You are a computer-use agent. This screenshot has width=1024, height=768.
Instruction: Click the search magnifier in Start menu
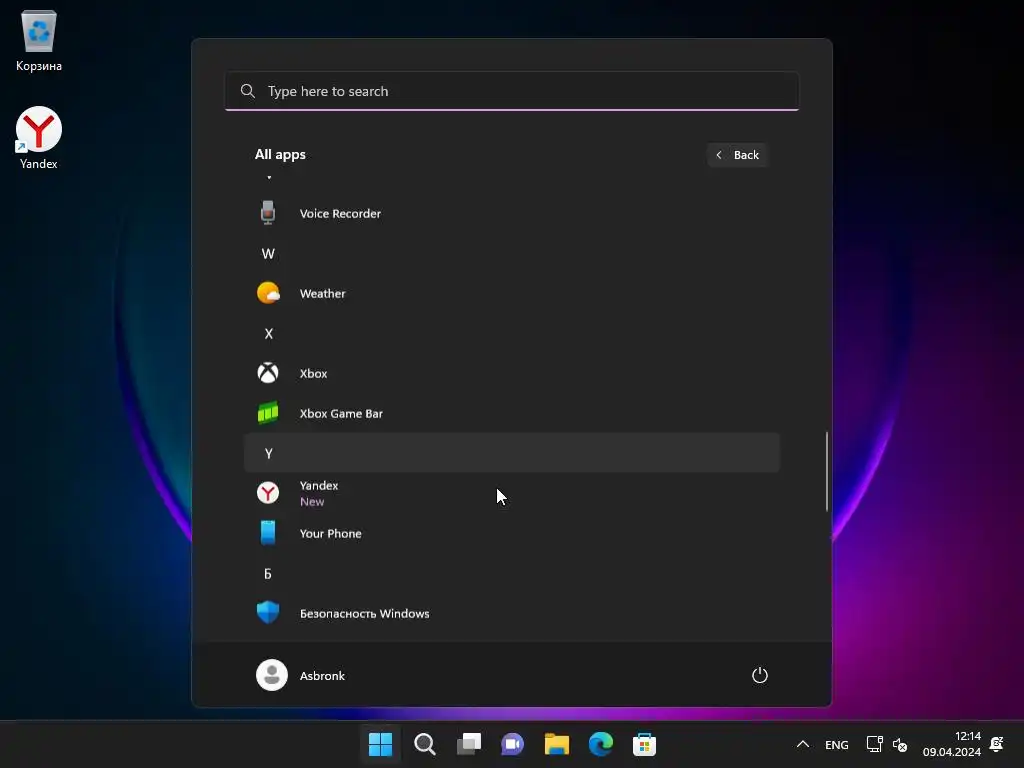pos(248,91)
